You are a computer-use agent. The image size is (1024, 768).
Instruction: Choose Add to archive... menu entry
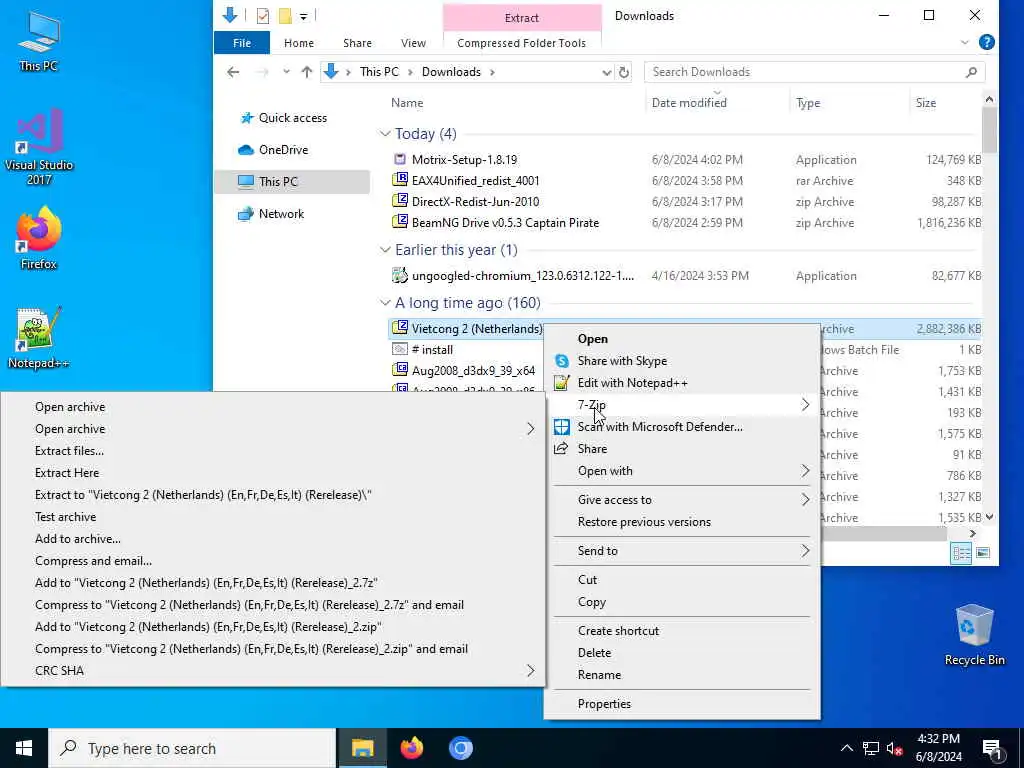(x=273, y=539)
